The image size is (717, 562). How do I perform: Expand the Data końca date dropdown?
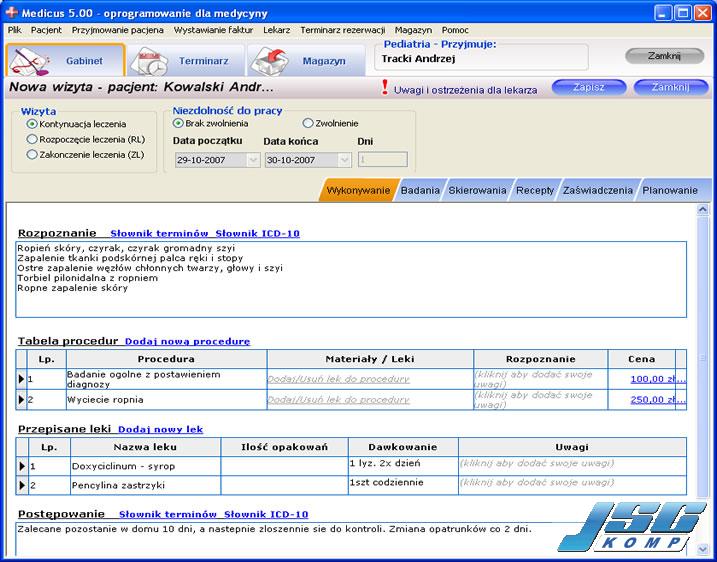344,160
